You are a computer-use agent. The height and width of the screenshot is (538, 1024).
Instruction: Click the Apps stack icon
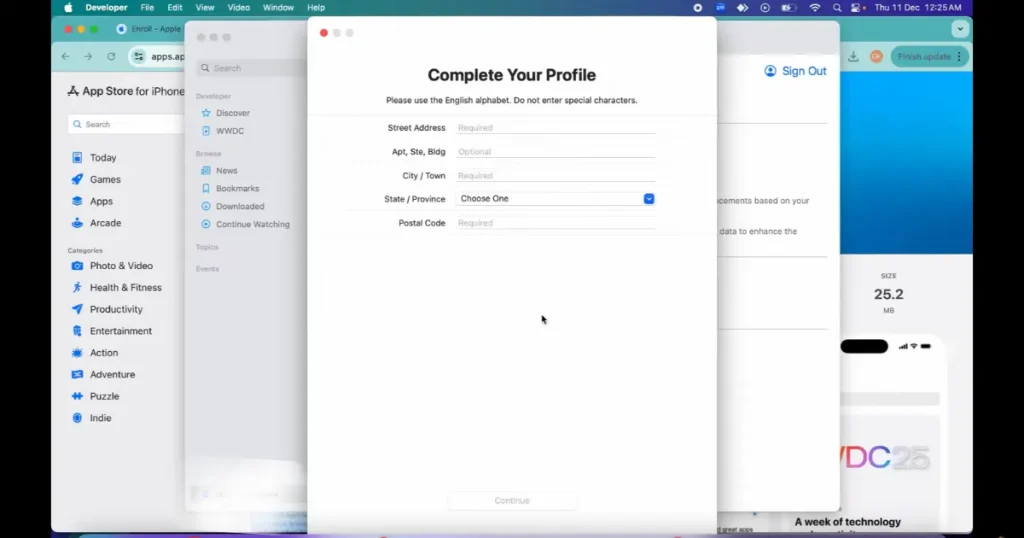[x=77, y=202]
